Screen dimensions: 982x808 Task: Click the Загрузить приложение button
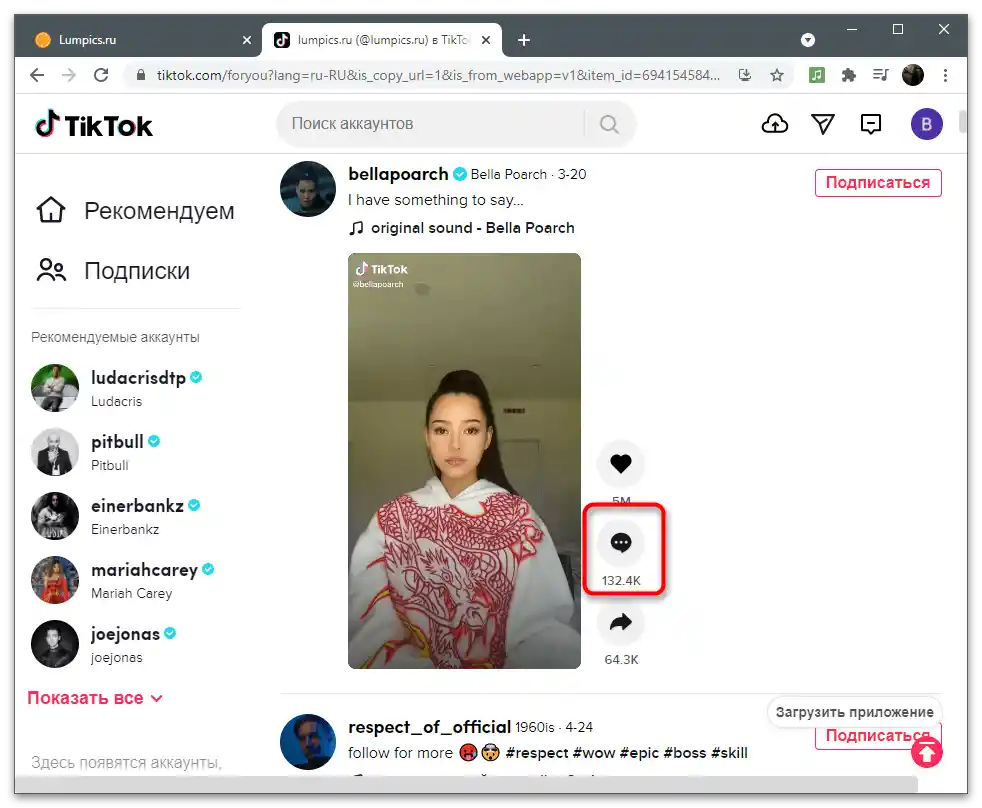coord(854,712)
